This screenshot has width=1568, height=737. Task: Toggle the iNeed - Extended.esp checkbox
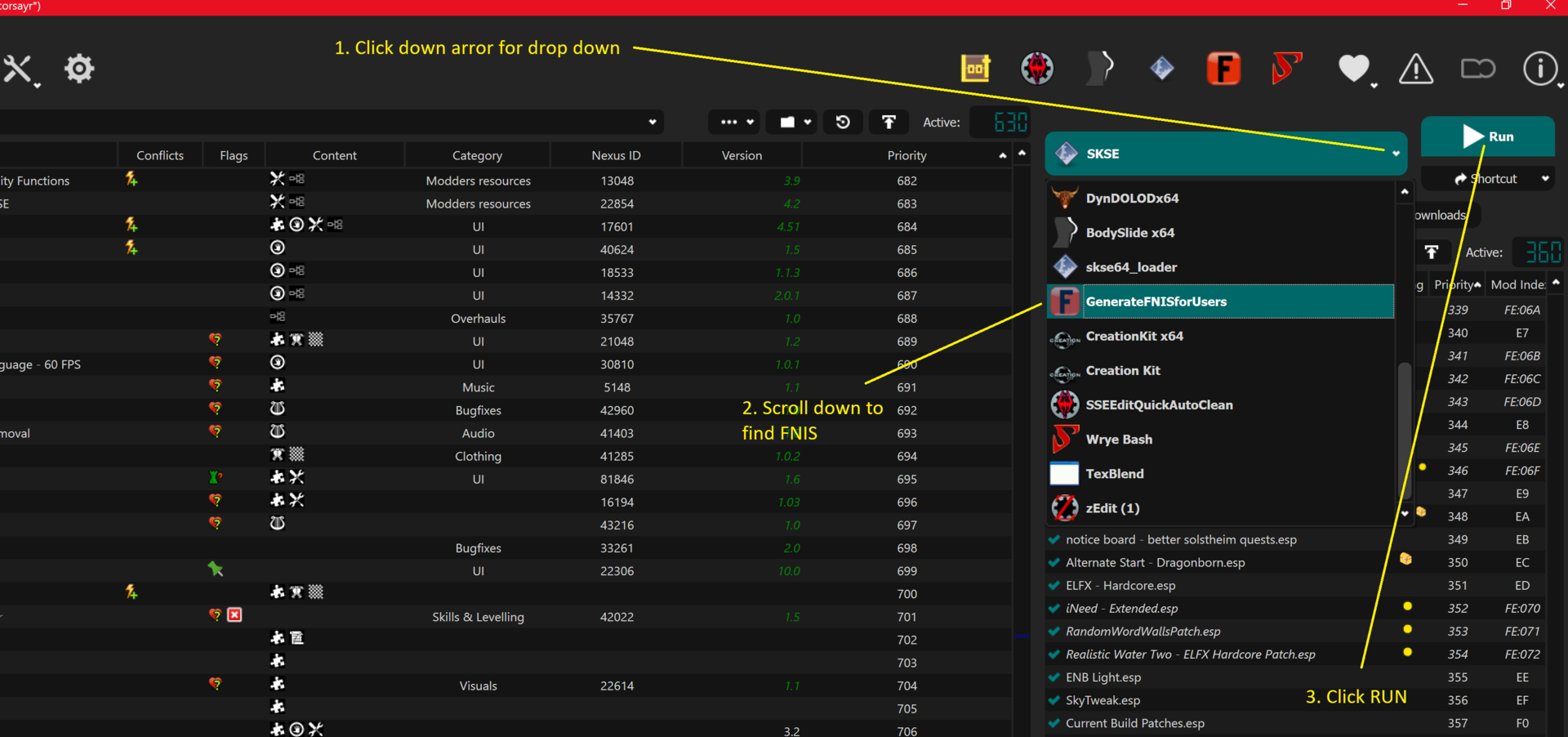1054,608
